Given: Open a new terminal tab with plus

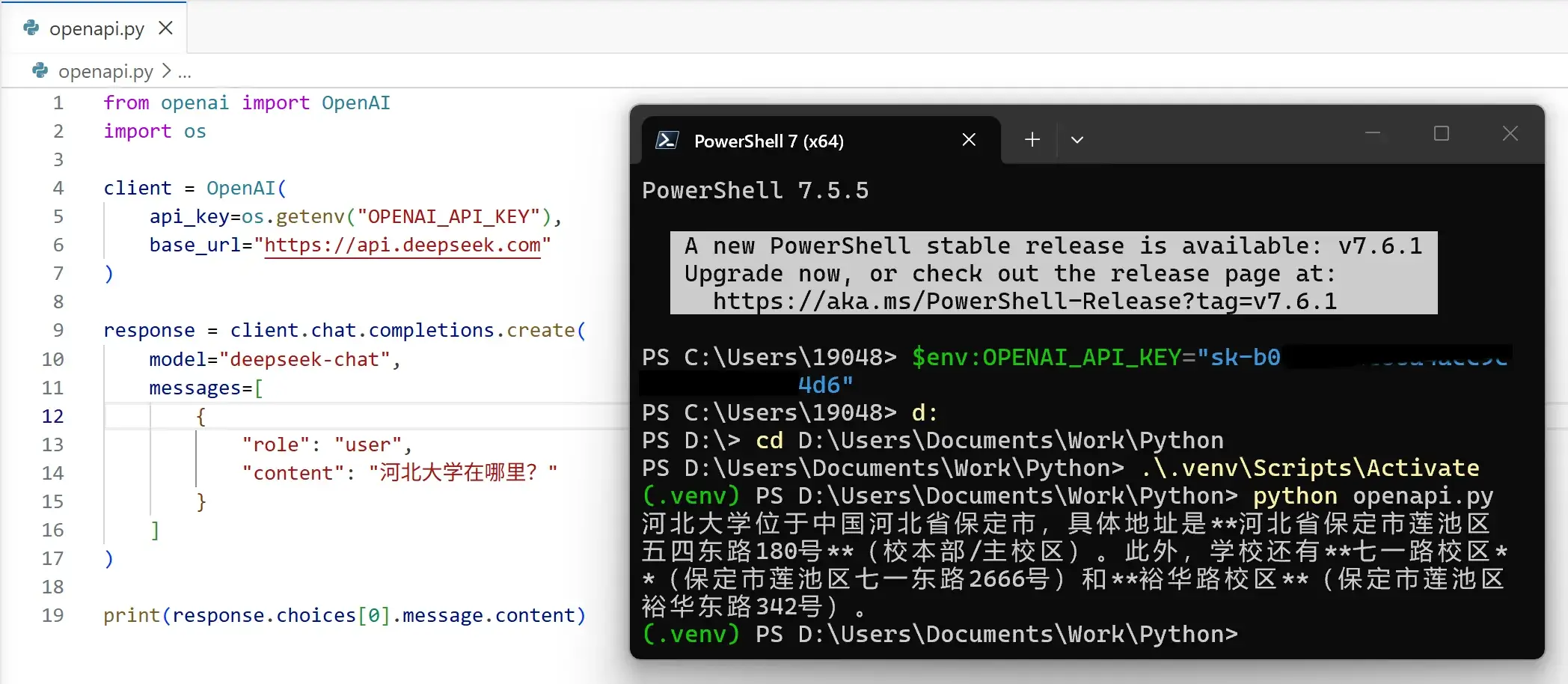Looking at the screenshot, I should coord(1032,140).
